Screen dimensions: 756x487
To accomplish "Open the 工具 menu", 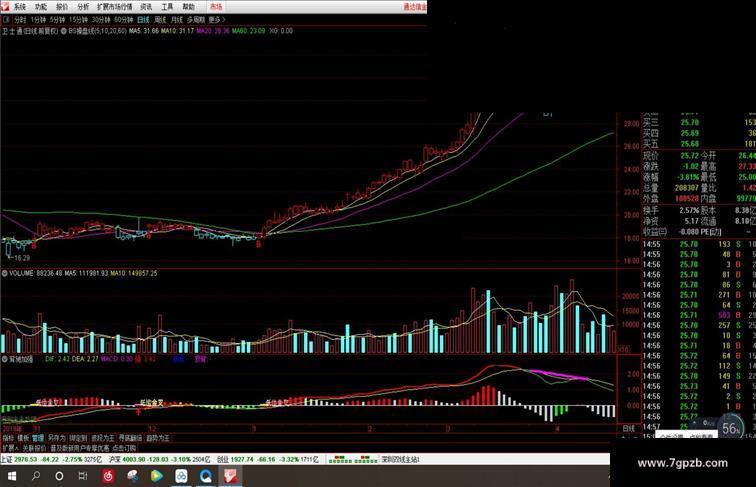I will [x=167, y=7].
